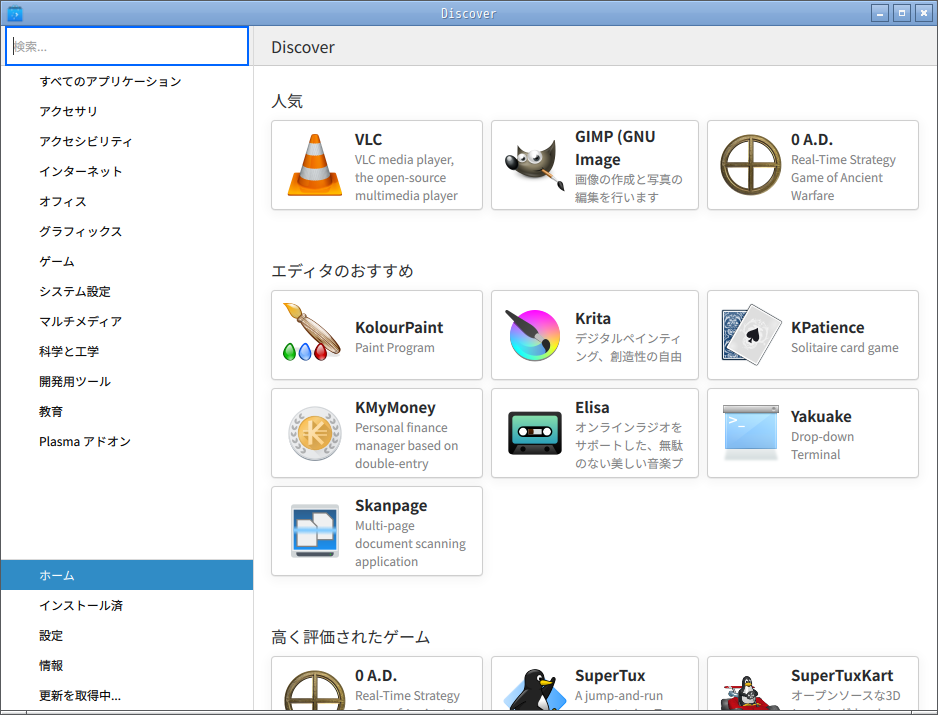Click 人気 section heading
Viewport: 938px width, 715px height.
[x=287, y=101]
